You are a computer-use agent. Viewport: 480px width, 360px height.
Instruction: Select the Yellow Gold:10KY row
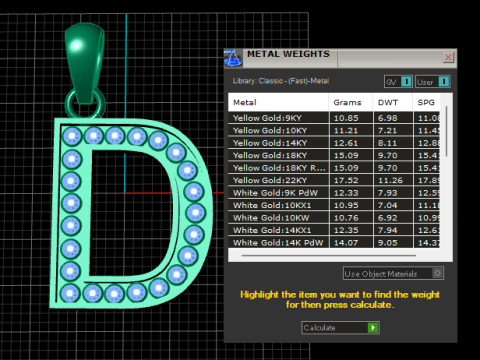point(334,130)
